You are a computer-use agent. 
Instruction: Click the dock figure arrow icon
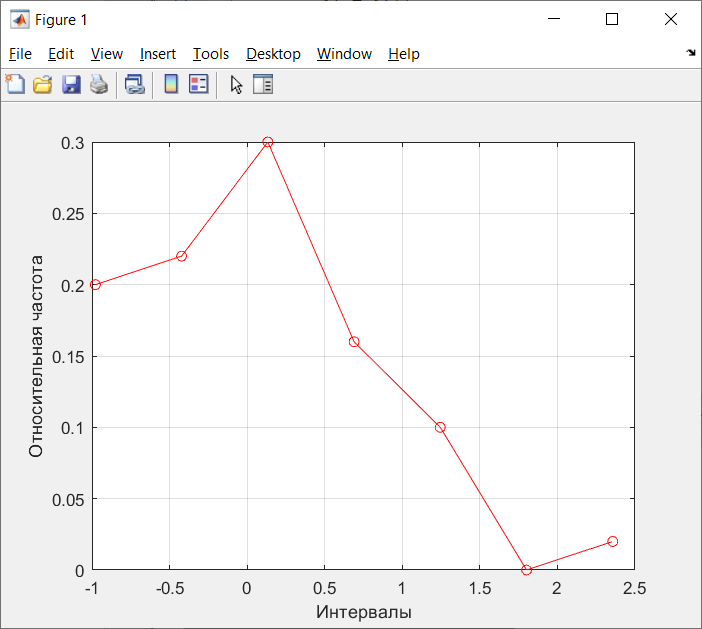691,53
